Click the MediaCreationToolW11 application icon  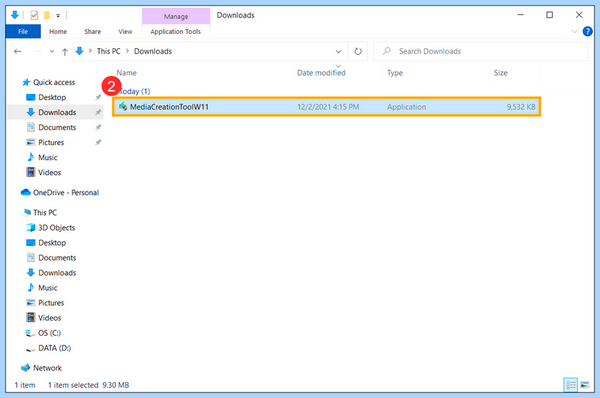(123, 106)
